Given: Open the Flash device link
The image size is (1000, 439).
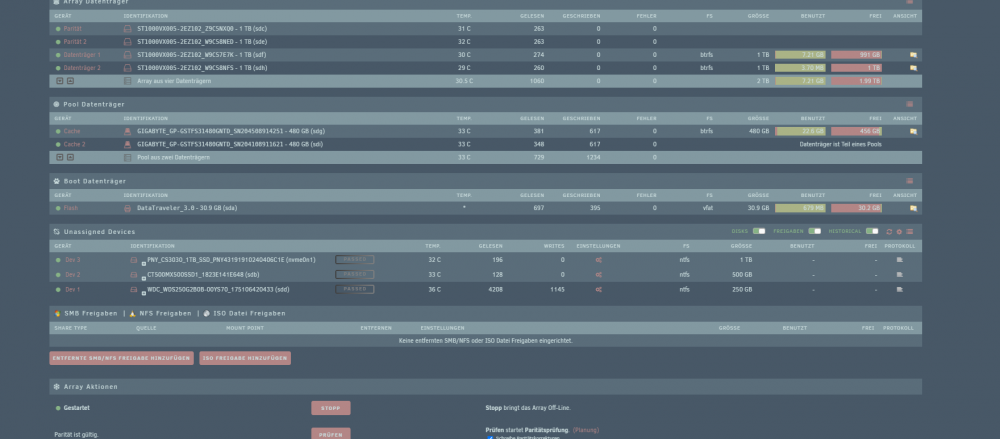Looking at the screenshot, I should click(71, 208).
